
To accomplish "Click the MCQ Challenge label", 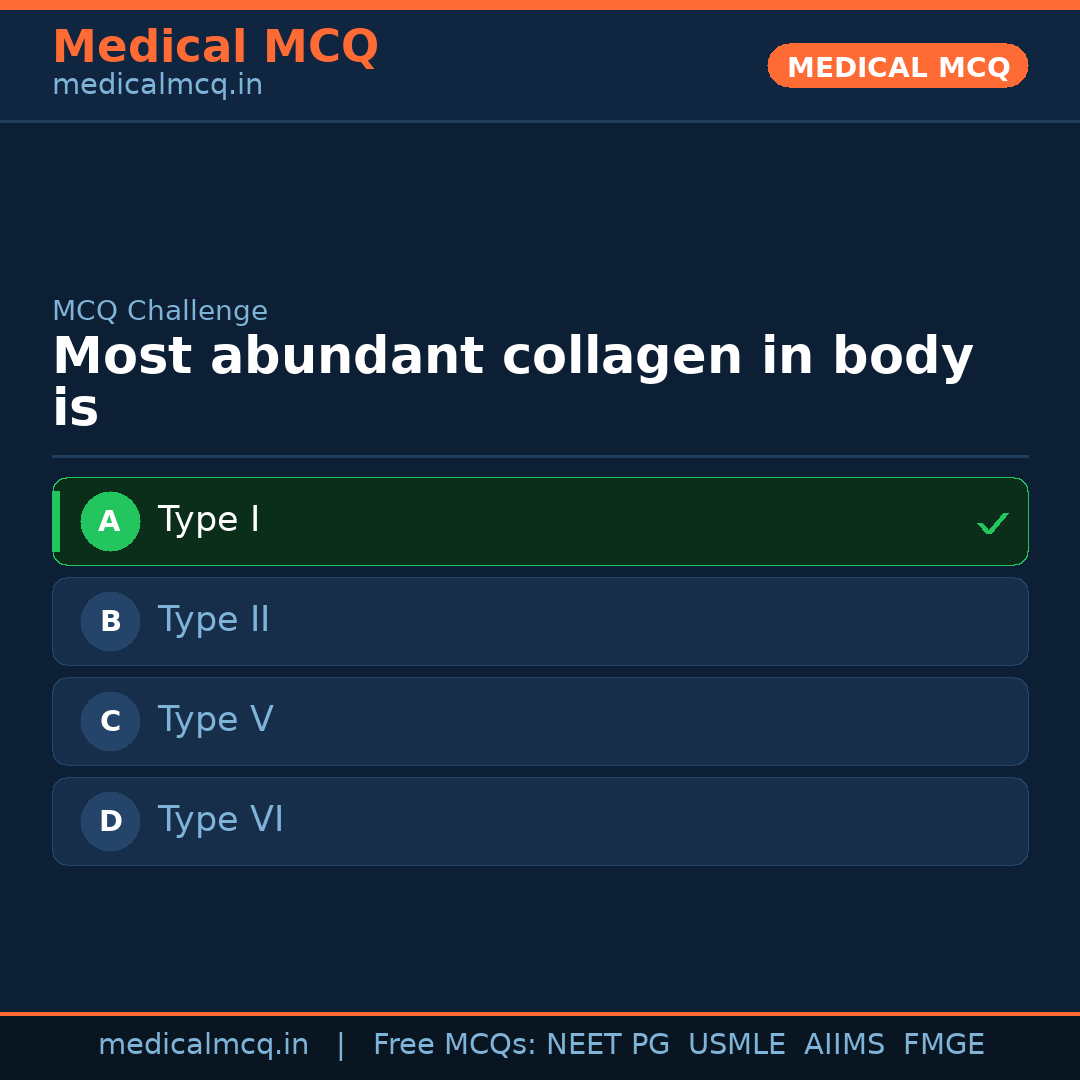I will 160,311.
